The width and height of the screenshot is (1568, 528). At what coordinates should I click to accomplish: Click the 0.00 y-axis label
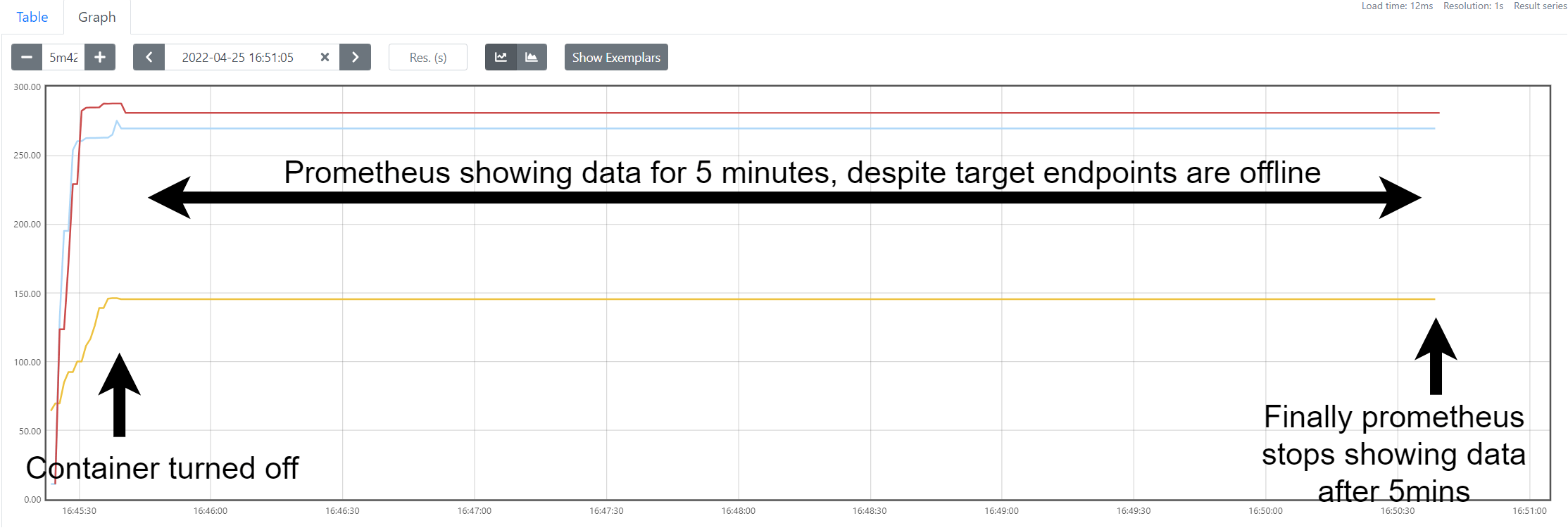pyautogui.click(x=32, y=499)
